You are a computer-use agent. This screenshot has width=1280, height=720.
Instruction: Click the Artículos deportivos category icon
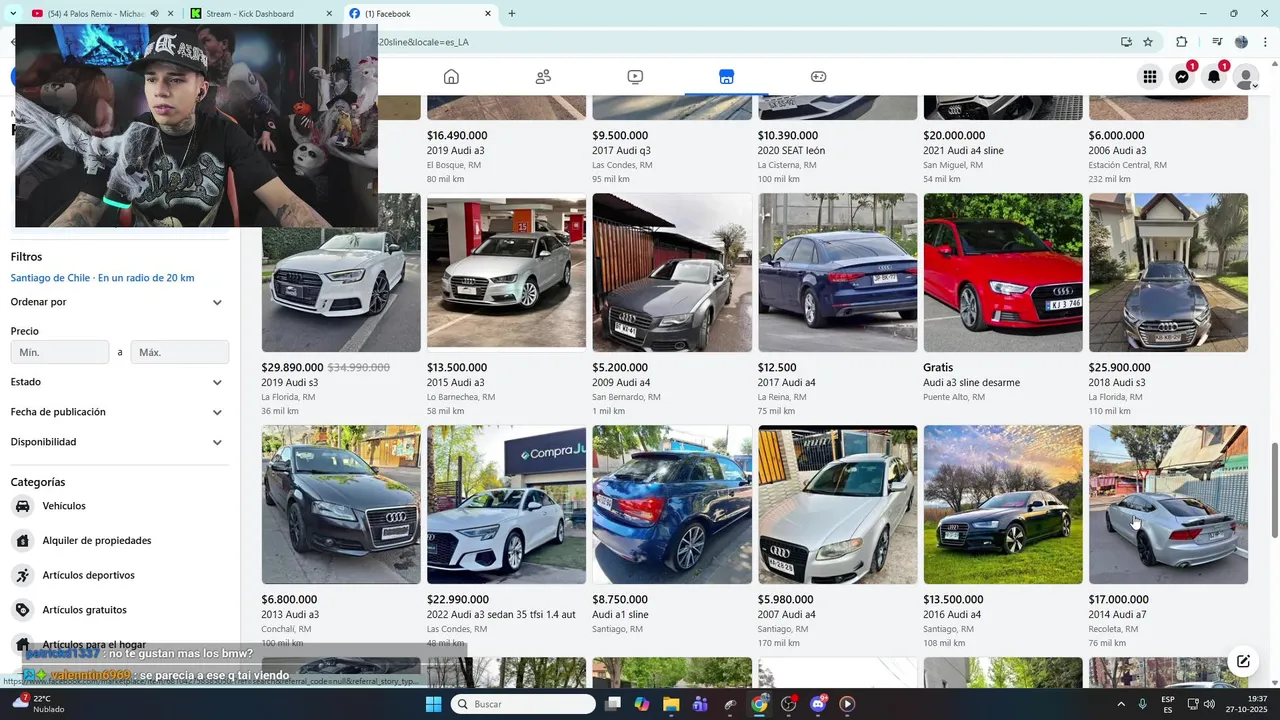[x=22, y=575]
